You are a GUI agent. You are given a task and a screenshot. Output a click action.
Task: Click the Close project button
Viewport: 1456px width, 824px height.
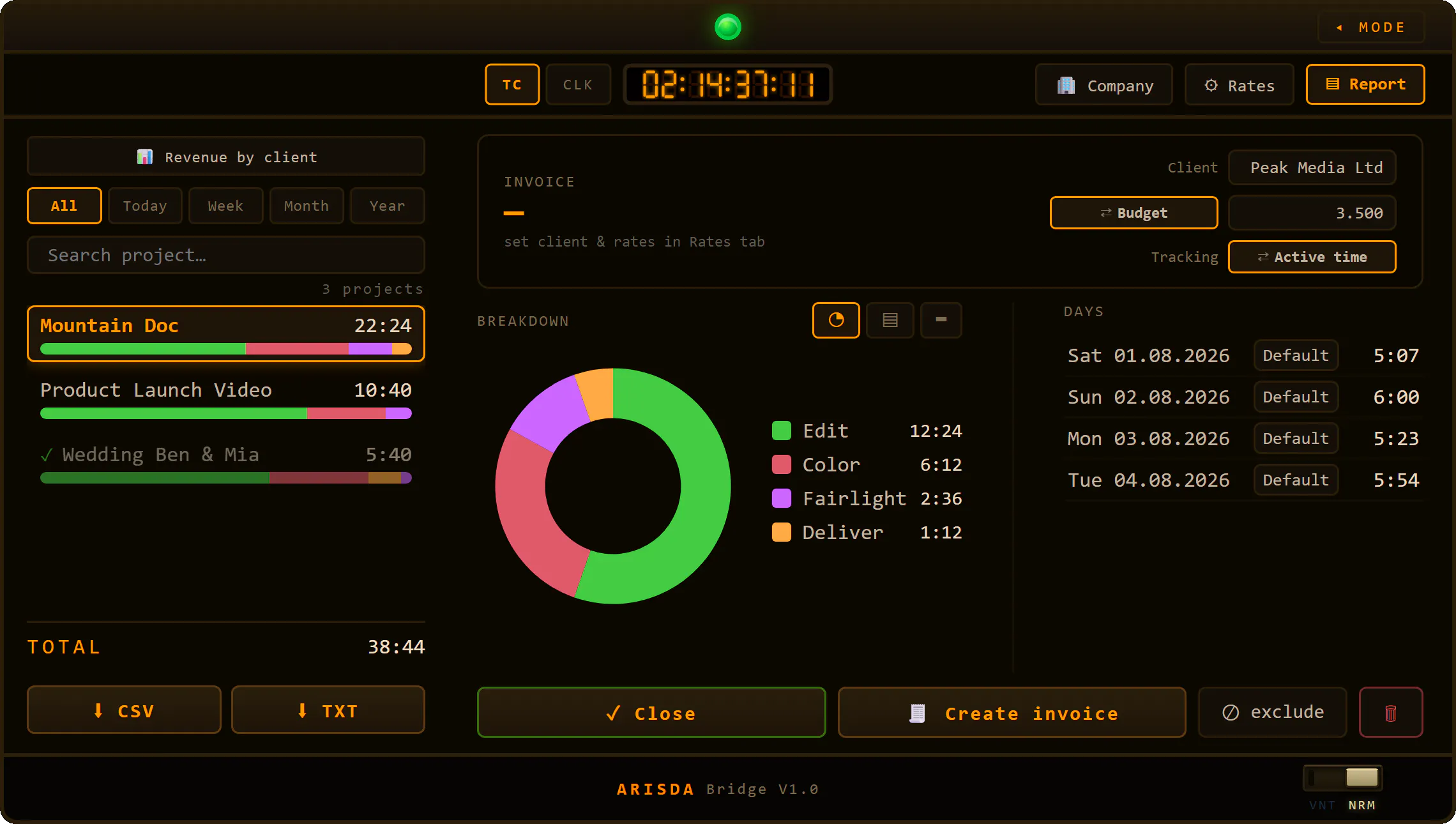[651, 712]
